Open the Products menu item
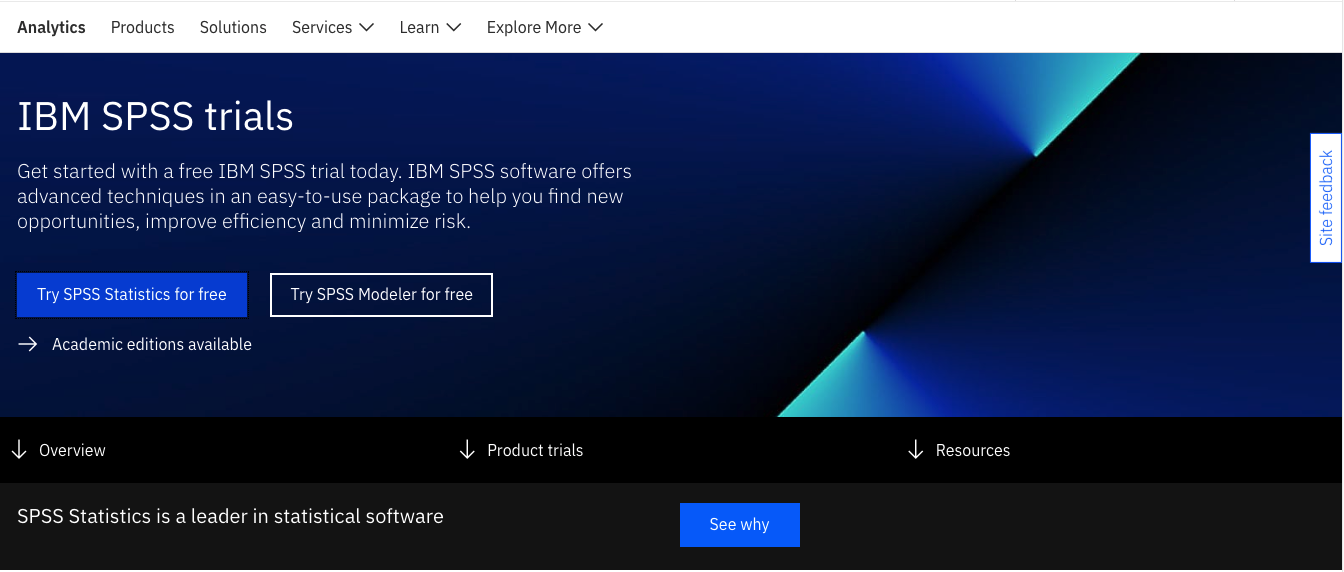This screenshot has width=1344, height=572. tap(142, 28)
